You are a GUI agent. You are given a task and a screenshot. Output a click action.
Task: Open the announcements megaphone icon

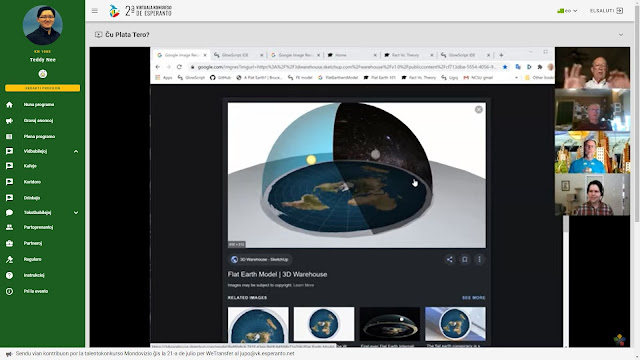pyautogui.click(x=9, y=121)
